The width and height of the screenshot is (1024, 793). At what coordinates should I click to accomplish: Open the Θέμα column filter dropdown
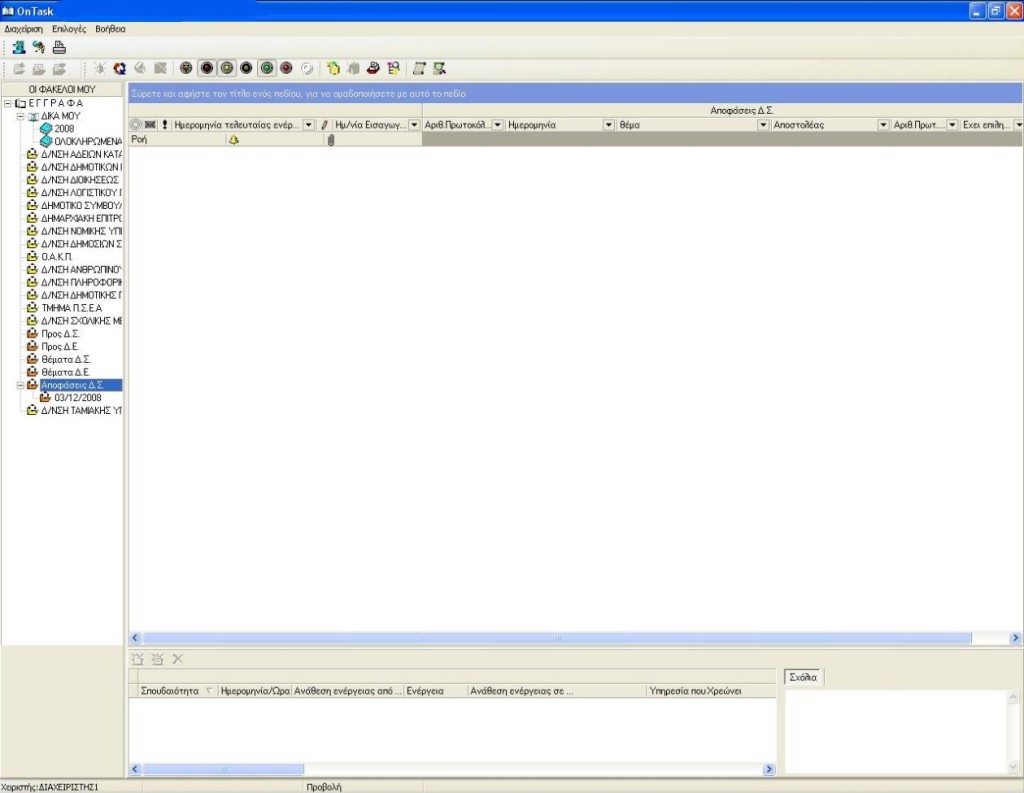tap(764, 125)
